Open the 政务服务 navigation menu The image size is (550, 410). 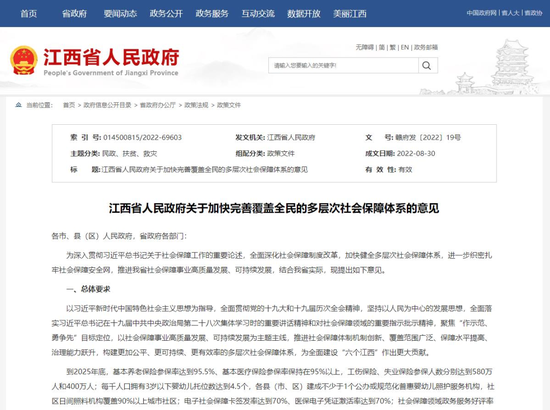point(212,14)
